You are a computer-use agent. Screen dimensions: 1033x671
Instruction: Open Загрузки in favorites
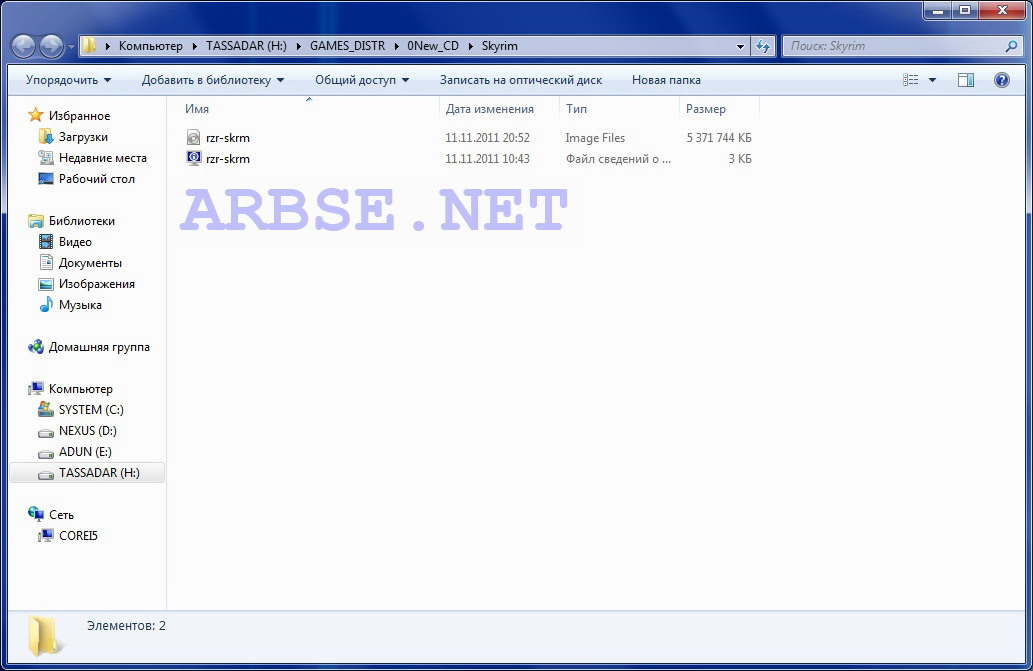tap(83, 137)
